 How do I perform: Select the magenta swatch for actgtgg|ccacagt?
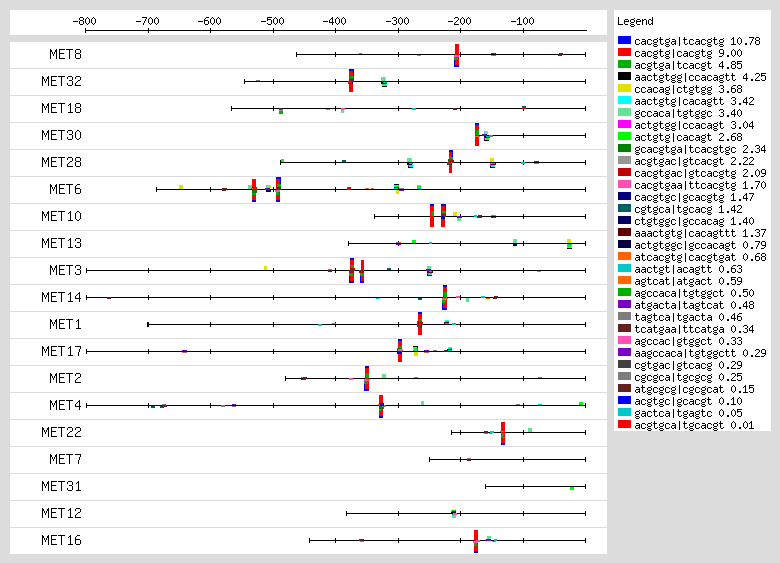click(624, 124)
